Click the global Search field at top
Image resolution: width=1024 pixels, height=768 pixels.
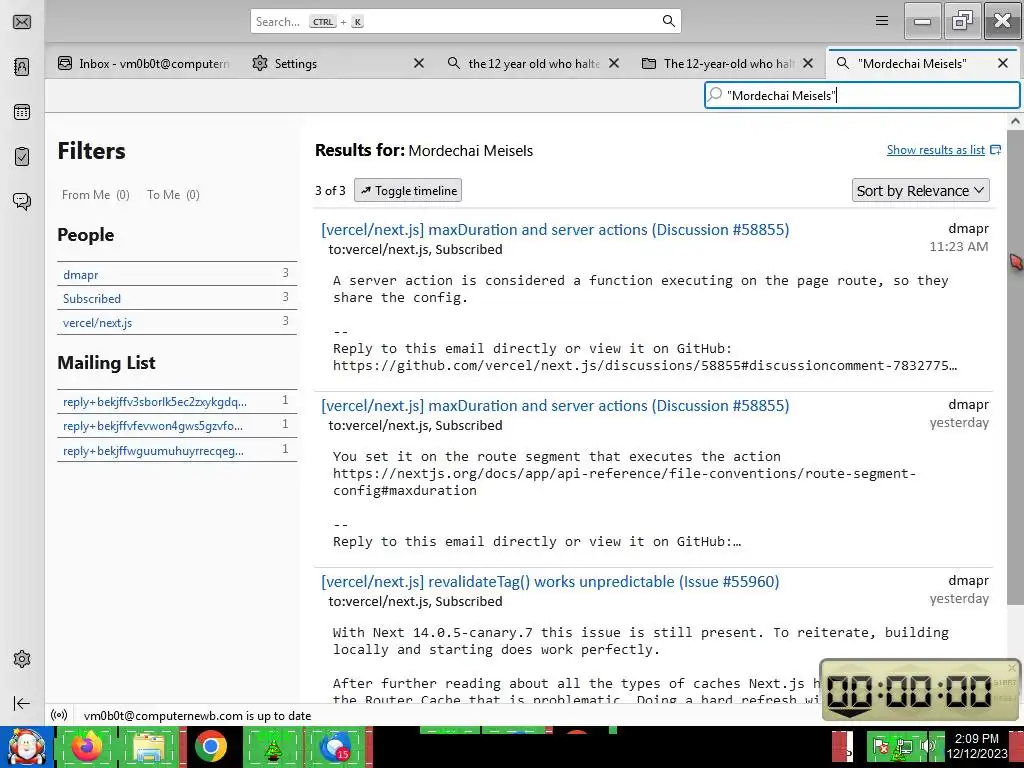point(466,22)
